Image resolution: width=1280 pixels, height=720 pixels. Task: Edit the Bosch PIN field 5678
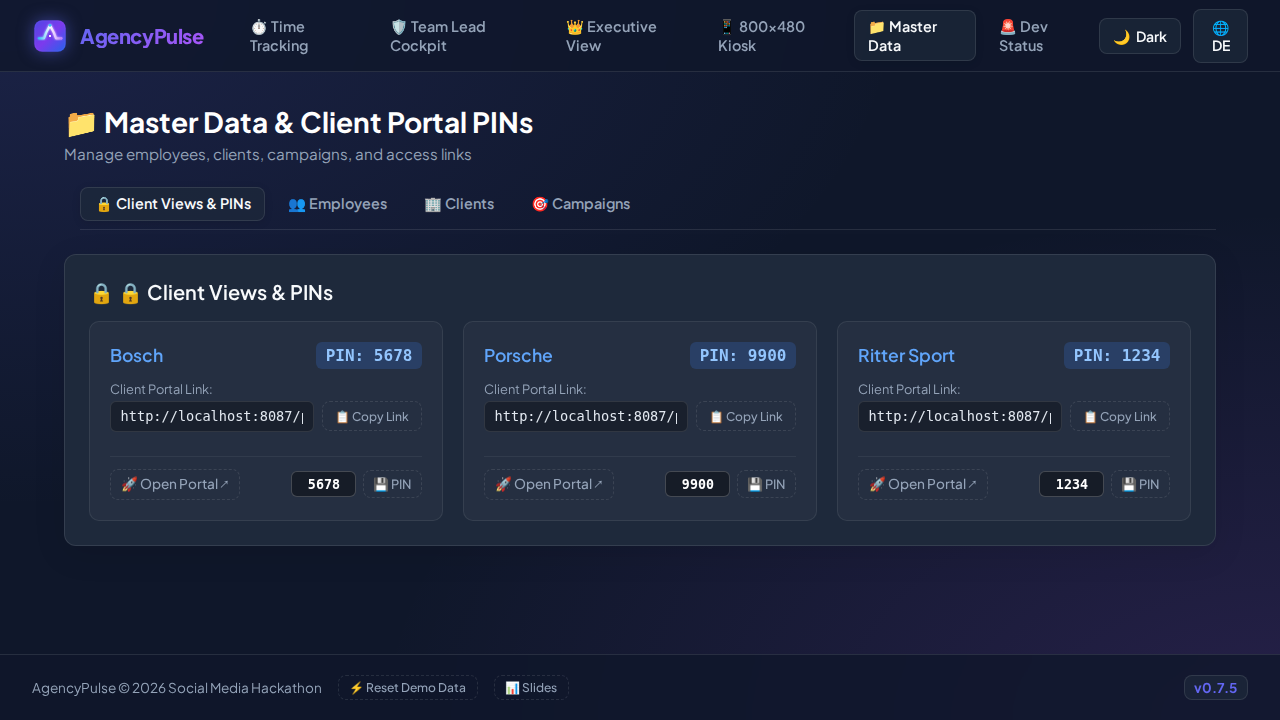323,484
